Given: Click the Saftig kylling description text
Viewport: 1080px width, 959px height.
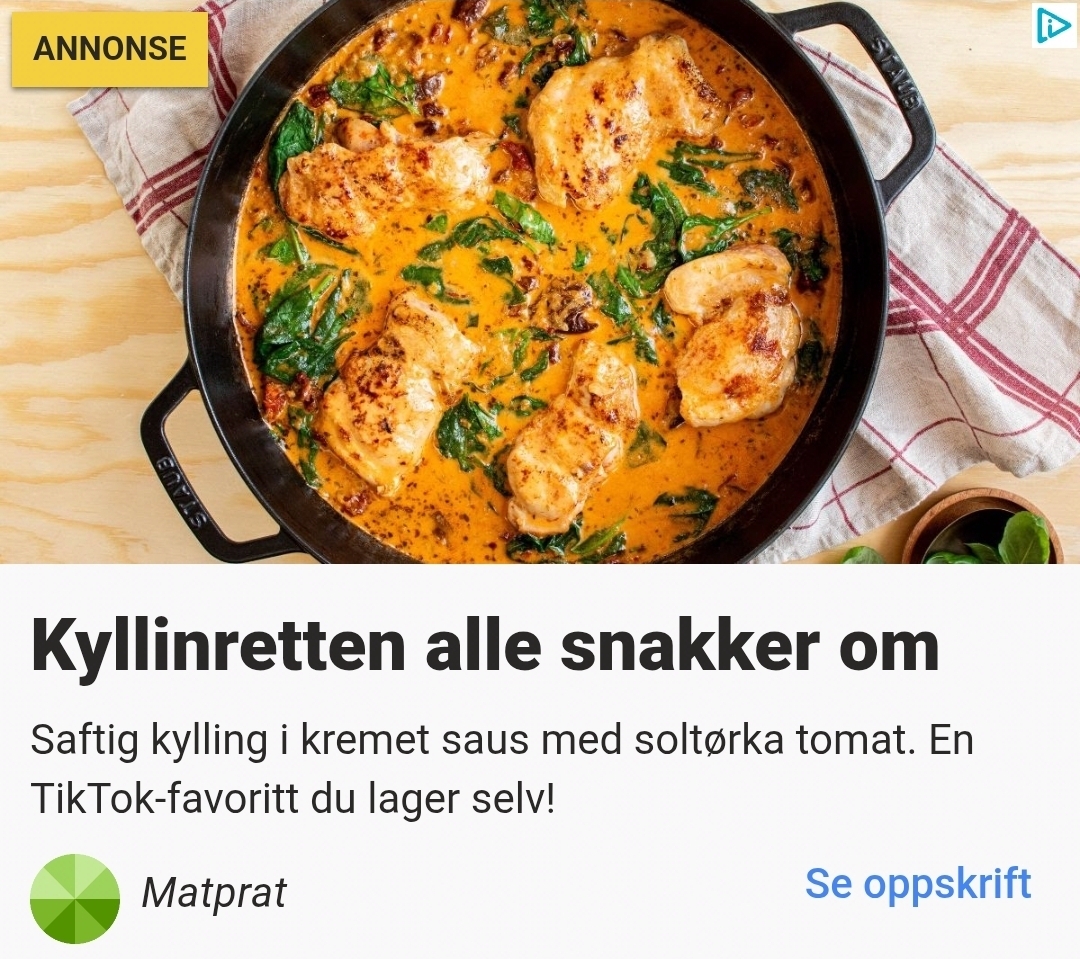Looking at the screenshot, I should click(x=501, y=770).
